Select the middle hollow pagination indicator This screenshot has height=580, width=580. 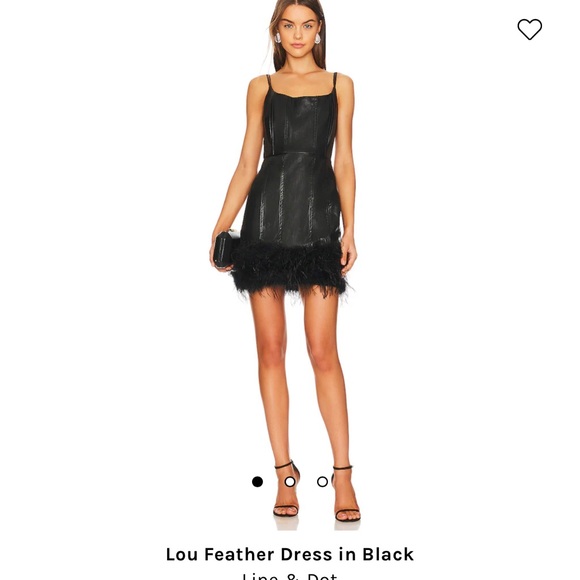click(x=290, y=482)
